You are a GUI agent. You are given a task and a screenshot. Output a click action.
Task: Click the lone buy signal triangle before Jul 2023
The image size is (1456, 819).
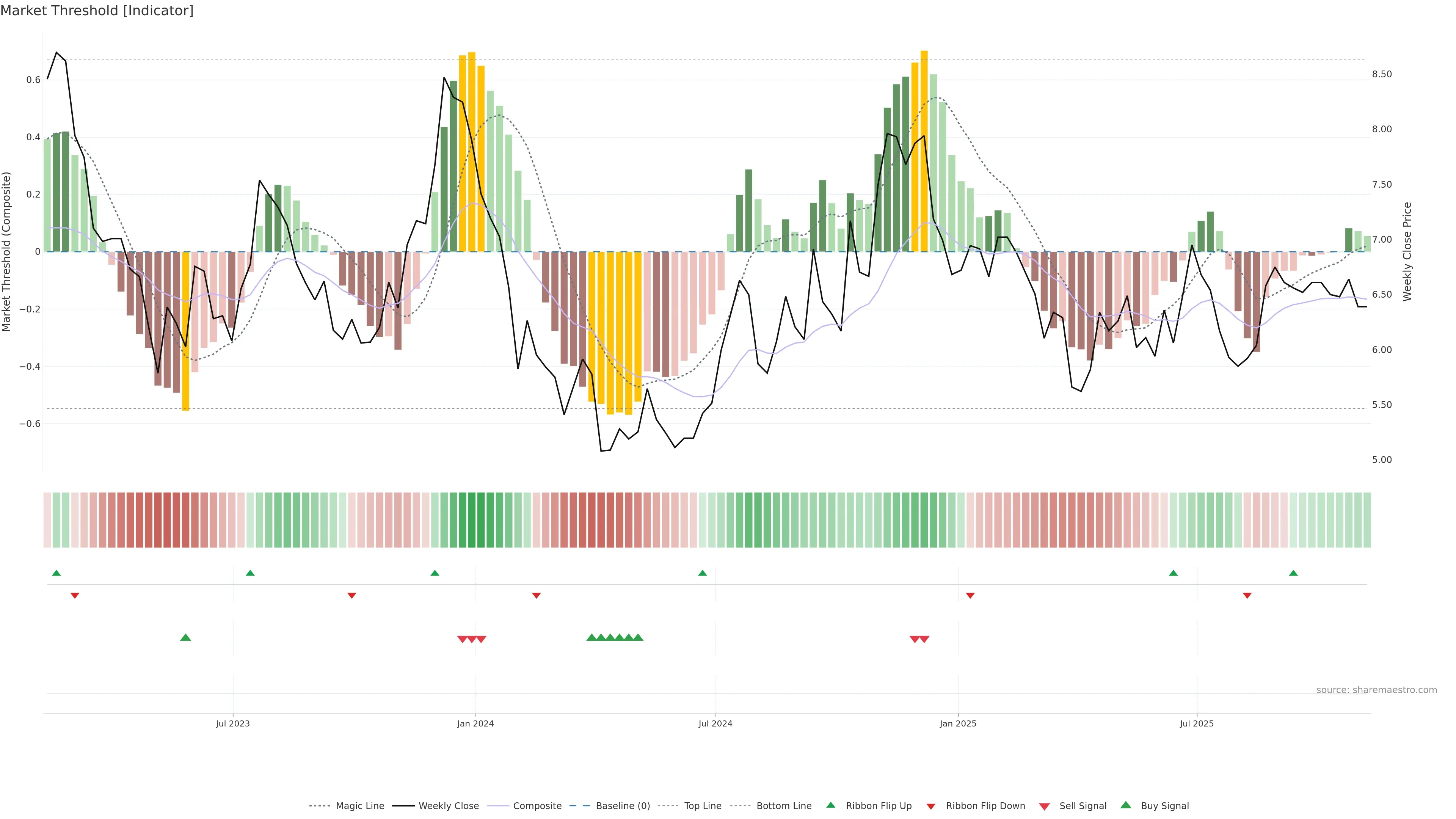click(185, 637)
